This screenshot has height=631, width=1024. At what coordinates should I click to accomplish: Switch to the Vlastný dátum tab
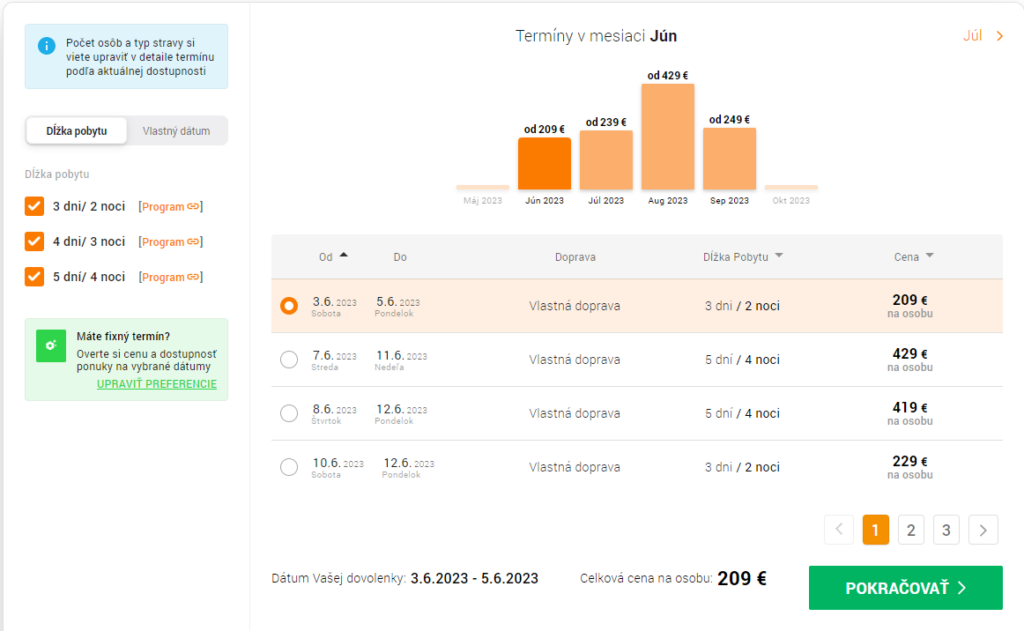176,131
